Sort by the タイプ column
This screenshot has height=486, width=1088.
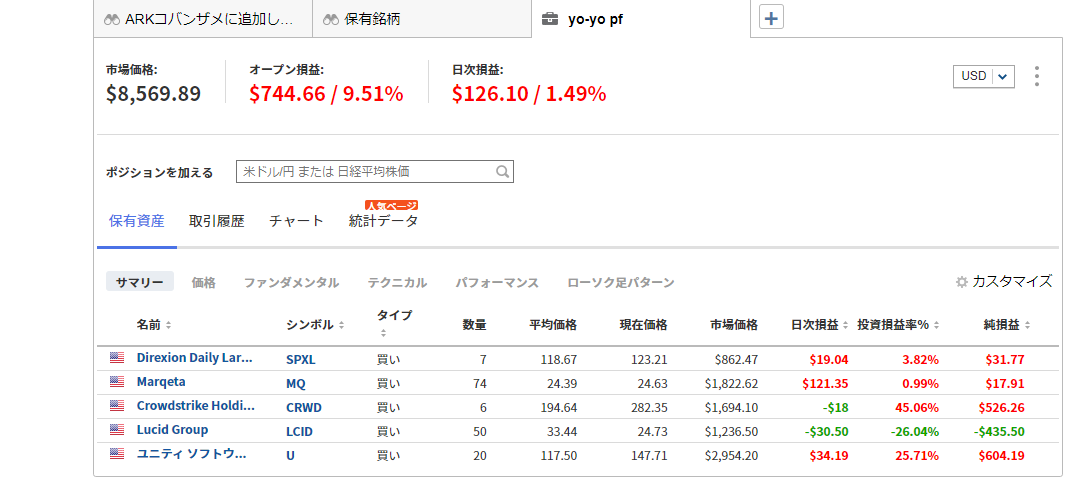(x=382, y=334)
